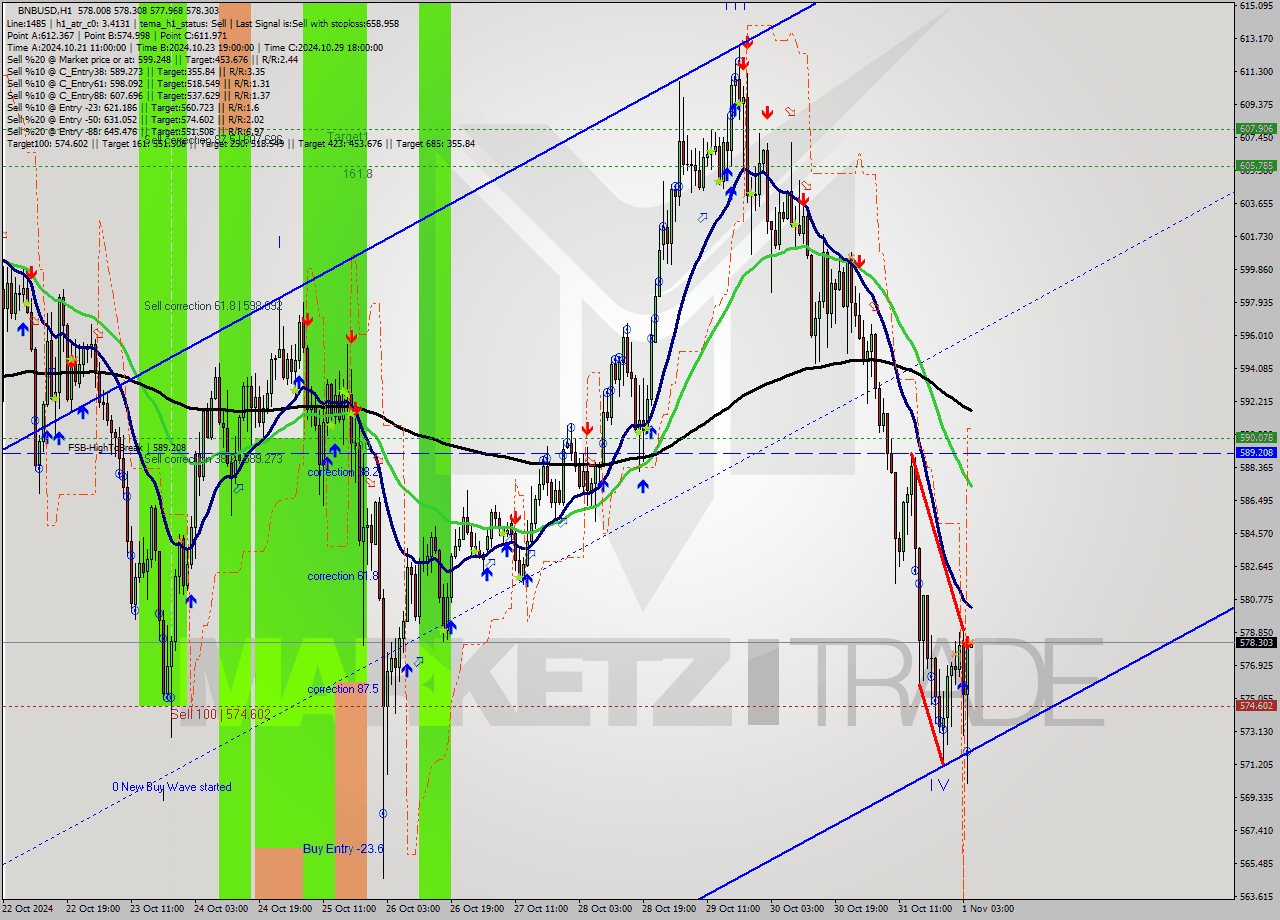The image size is (1280, 920).
Task: Click the 'I V' wave label
Action: tap(938, 785)
